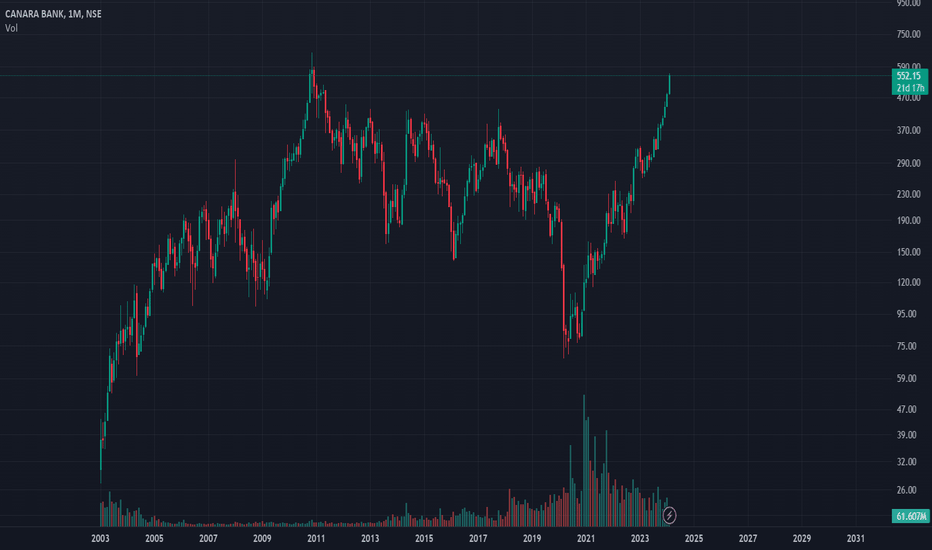The height and width of the screenshot is (550, 932).
Task: Click the 2025 label on the time axis
Action: pyautogui.click(x=694, y=538)
